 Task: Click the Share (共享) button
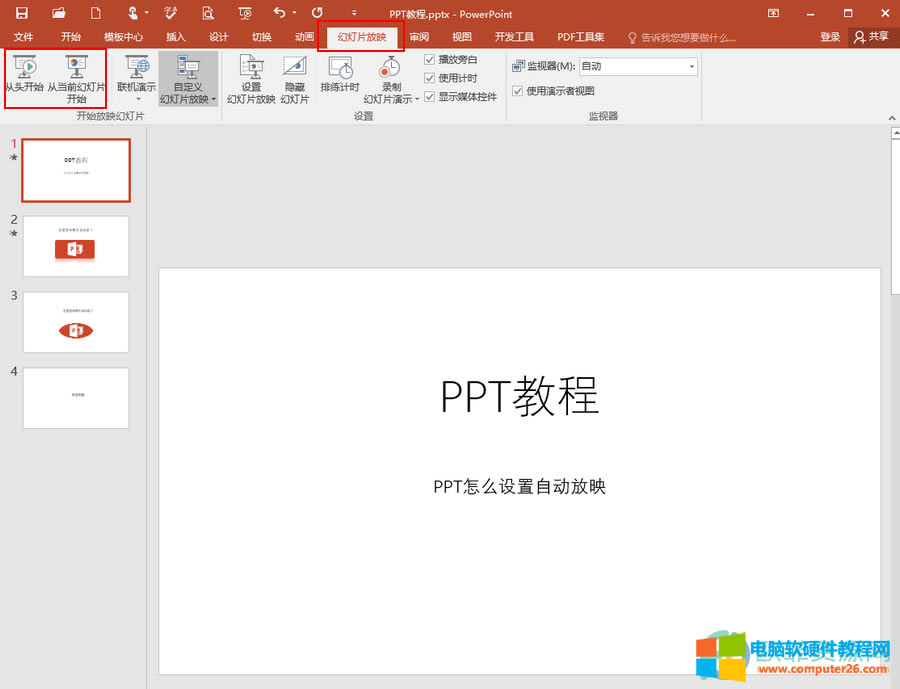pyautogui.click(x=872, y=37)
